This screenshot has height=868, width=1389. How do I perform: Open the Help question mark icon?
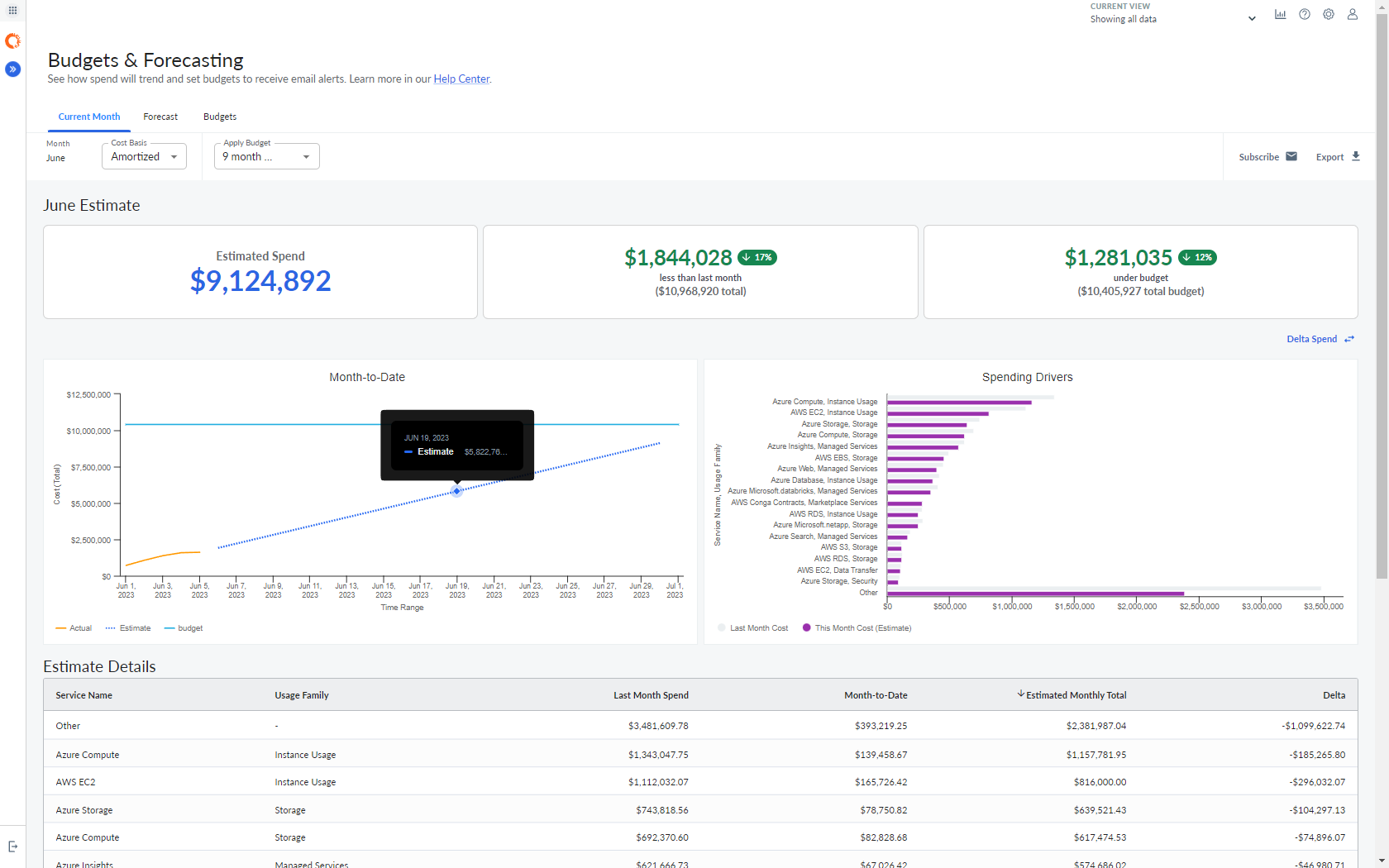pyautogui.click(x=1304, y=13)
